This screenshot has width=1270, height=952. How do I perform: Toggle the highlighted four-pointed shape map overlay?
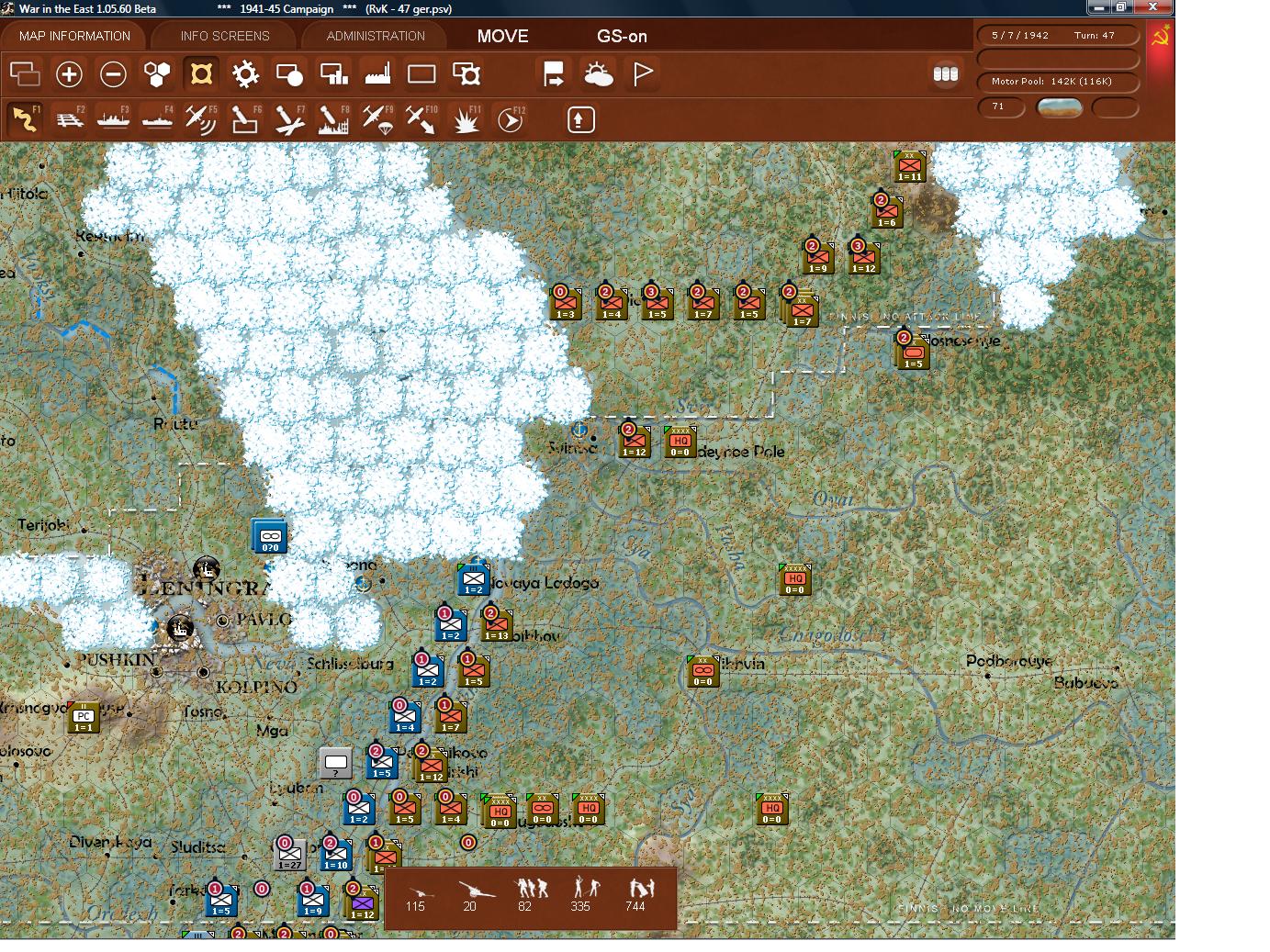pos(201,73)
